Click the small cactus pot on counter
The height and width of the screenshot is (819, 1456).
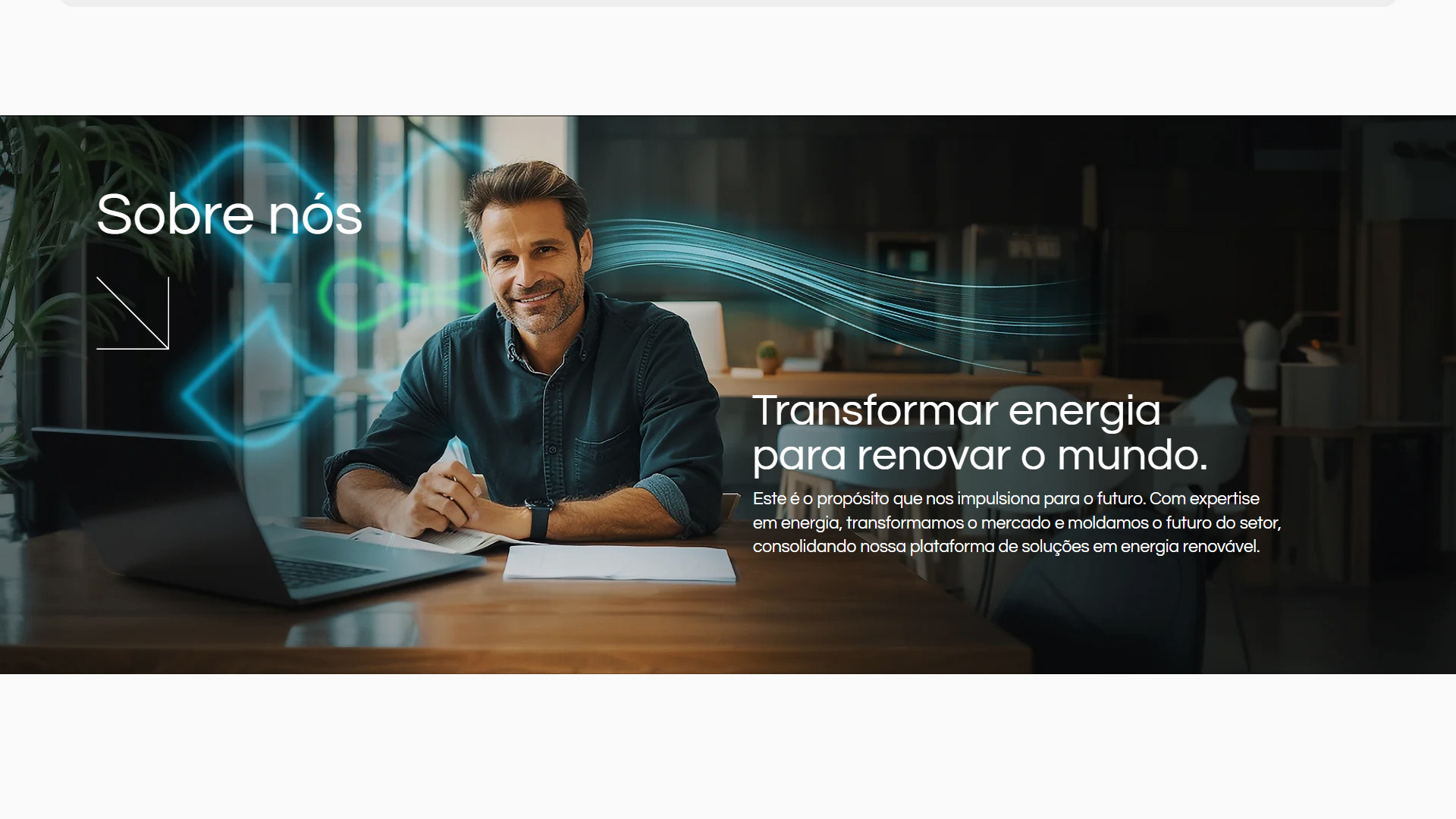click(768, 356)
